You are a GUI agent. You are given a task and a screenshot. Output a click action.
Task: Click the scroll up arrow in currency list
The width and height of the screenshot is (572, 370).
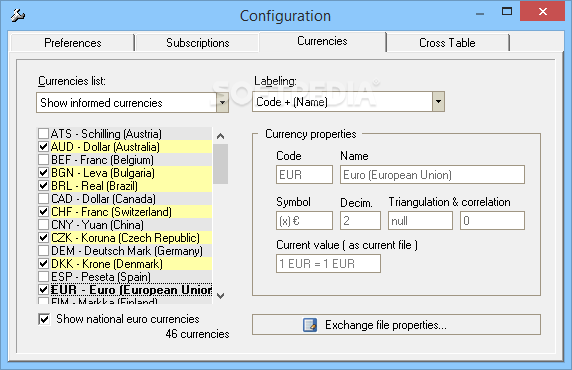[220, 136]
